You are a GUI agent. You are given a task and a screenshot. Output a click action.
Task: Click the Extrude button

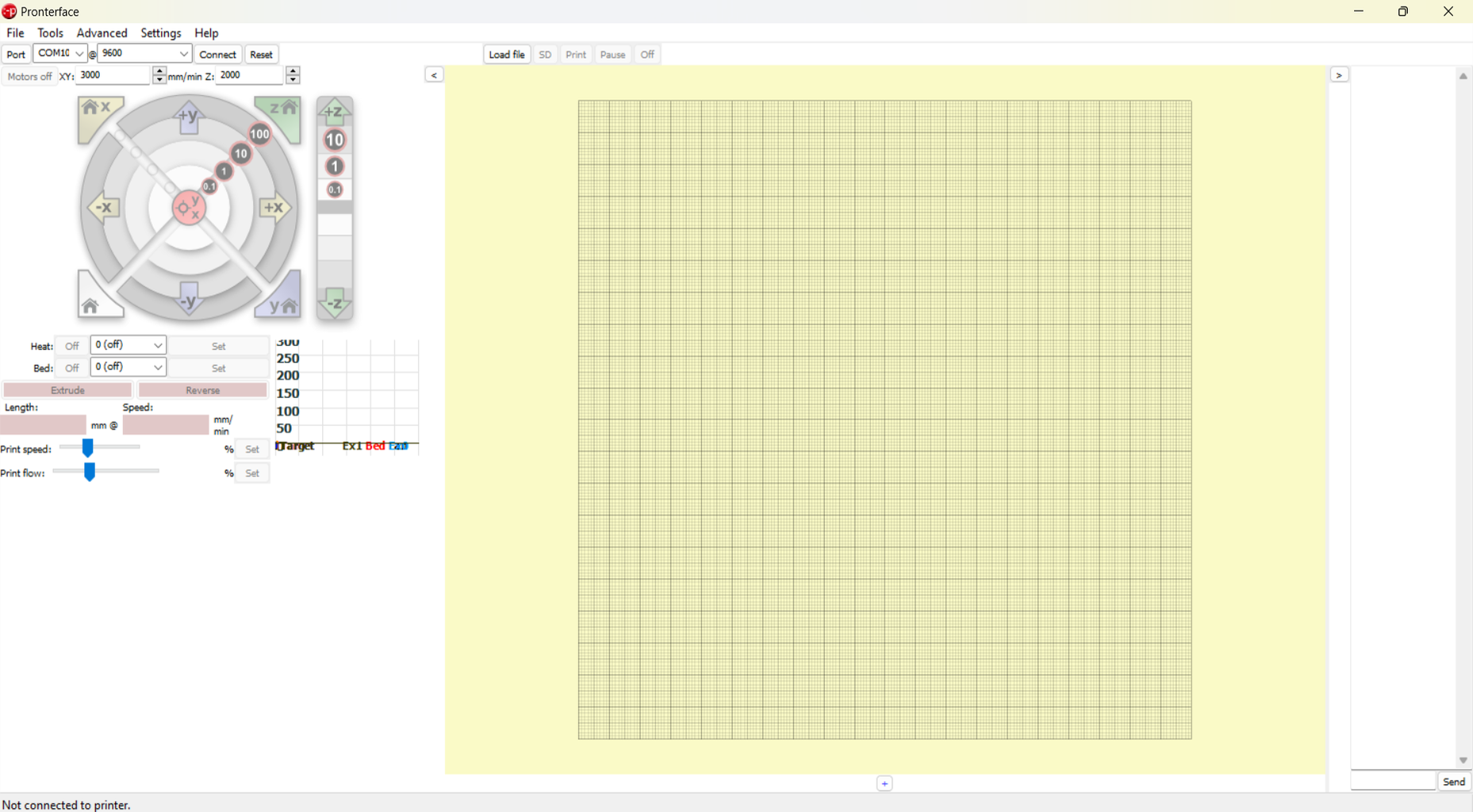(67, 390)
